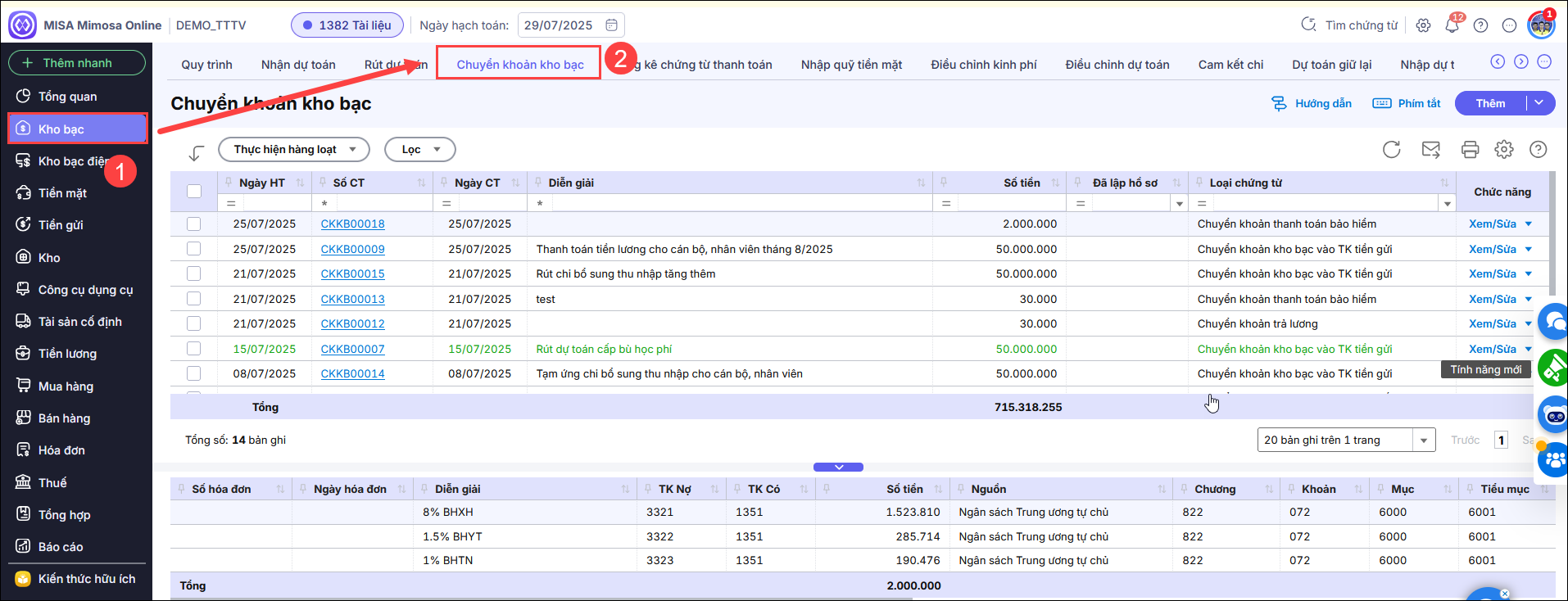Image resolution: width=1568 pixels, height=601 pixels.
Task: Open the Tiền lương sidebar module
Action: [x=67, y=354]
